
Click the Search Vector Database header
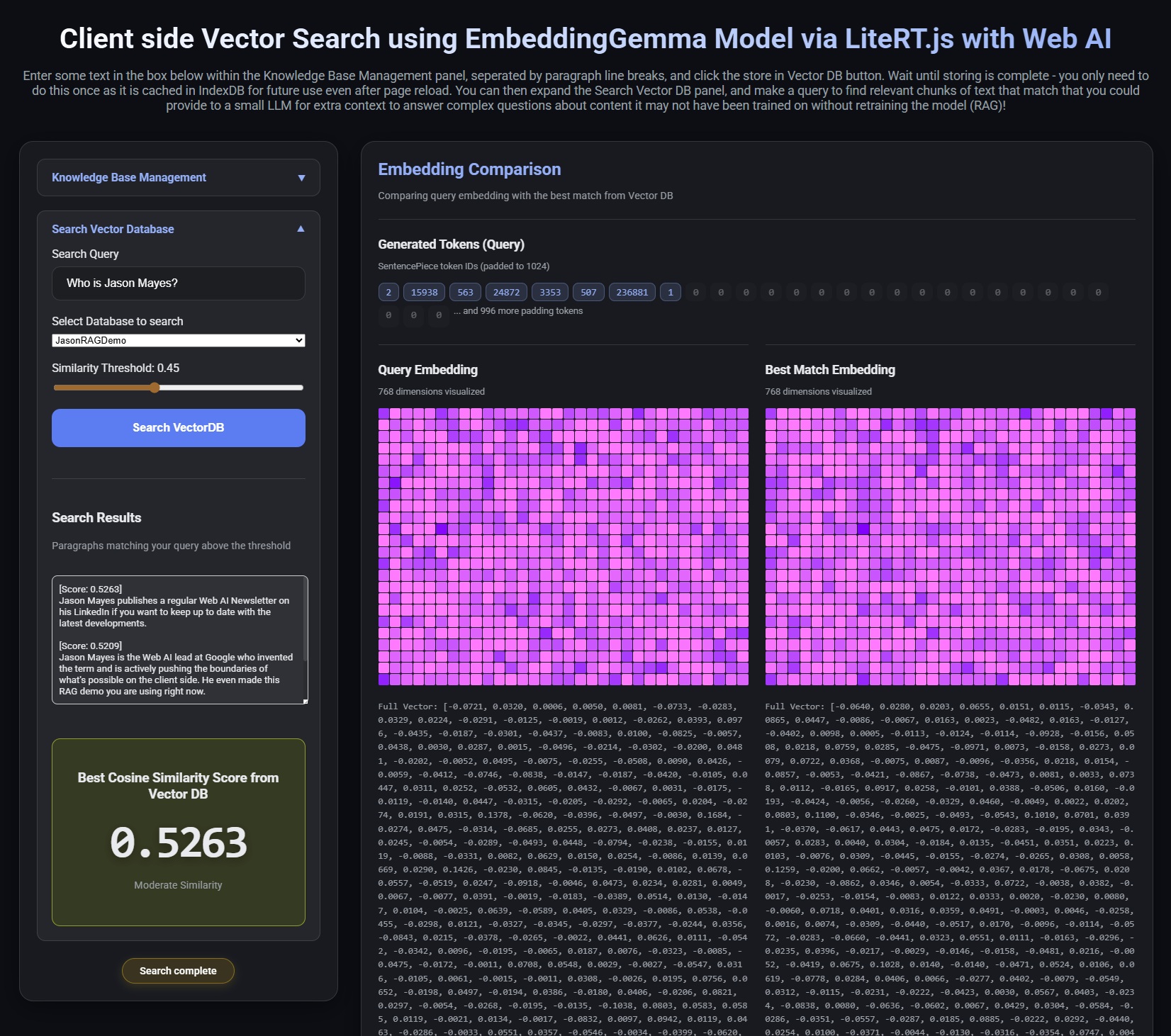tap(113, 229)
